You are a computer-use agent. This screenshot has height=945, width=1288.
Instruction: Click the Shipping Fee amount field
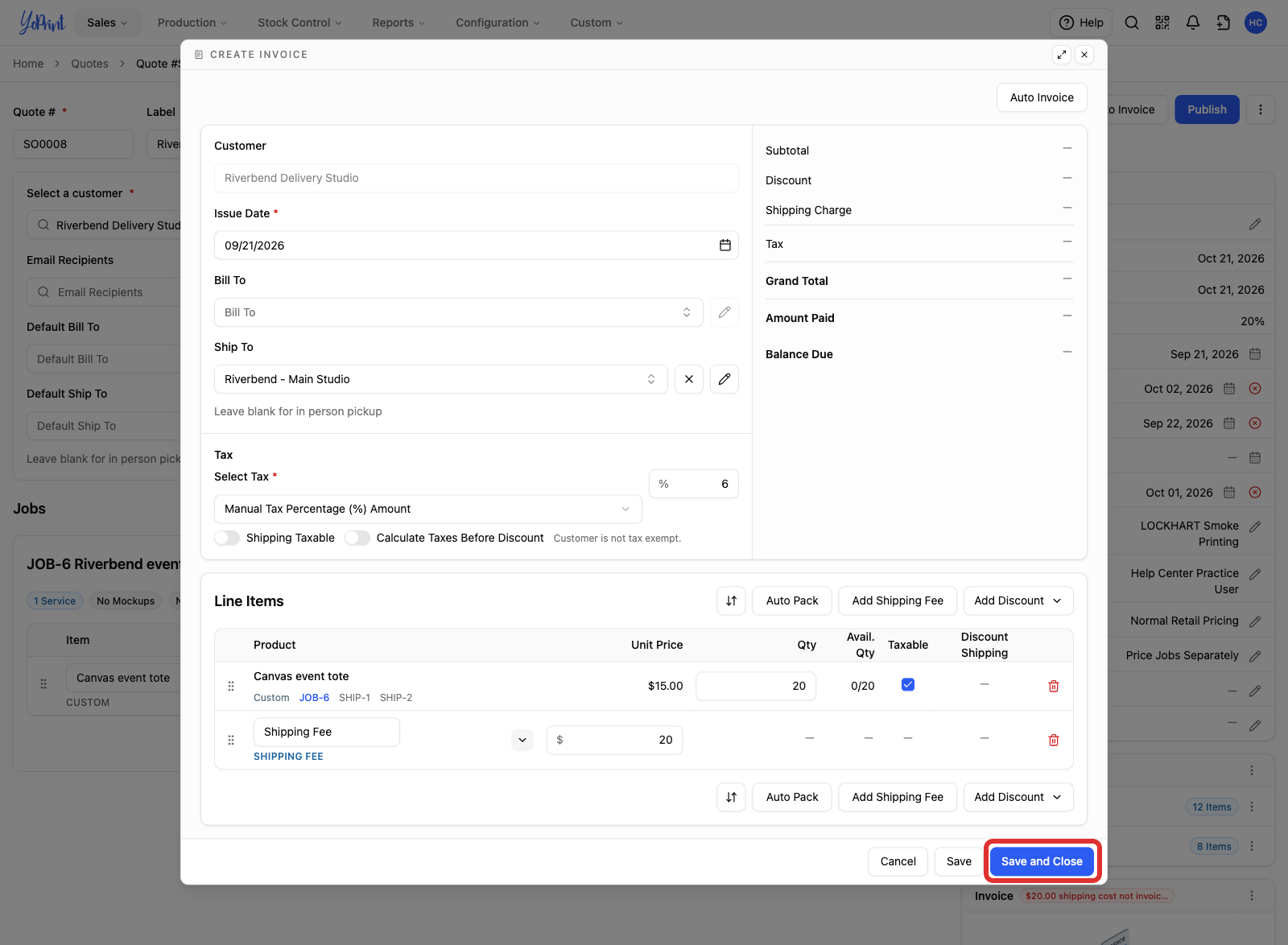click(615, 740)
